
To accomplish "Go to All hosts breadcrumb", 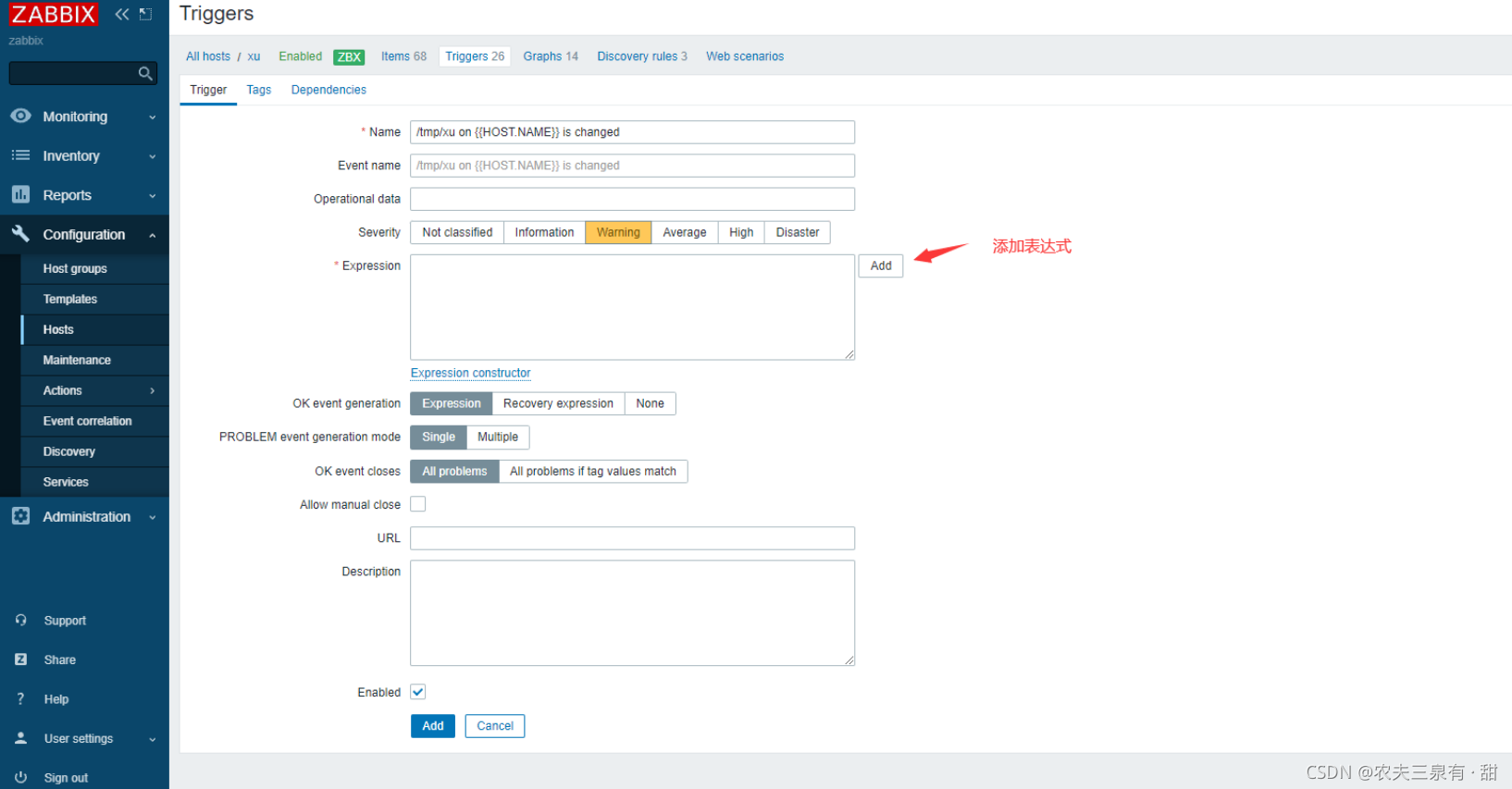I will (x=208, y=56).
